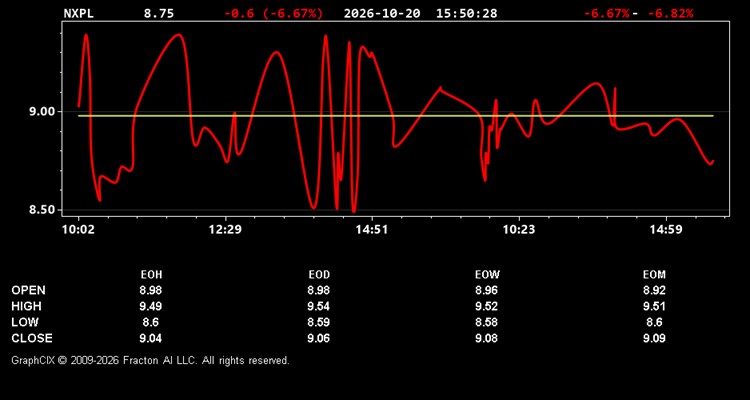Select the EOM column header
Screen dimensions: 750x400
pos(654,275)
